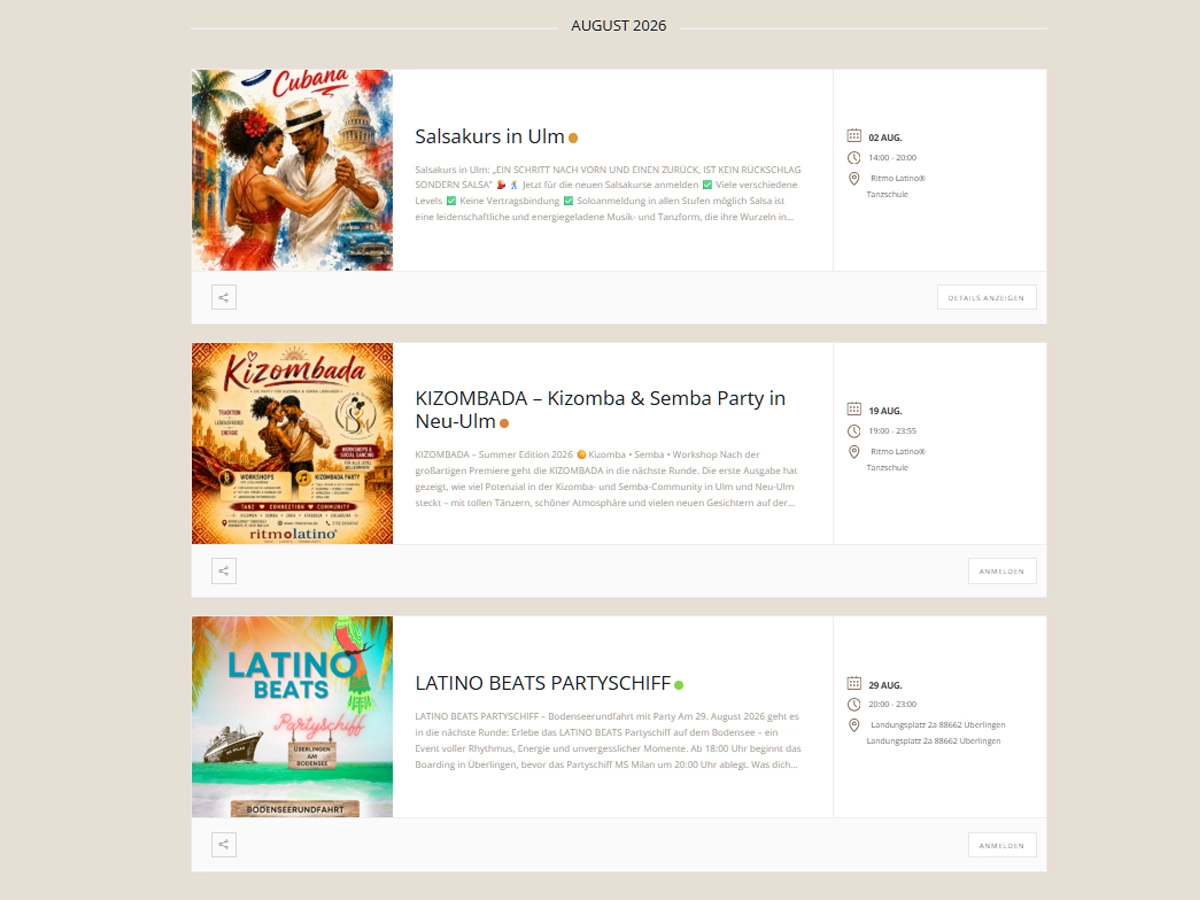Share the Salsakurs in Ulm event
The height and width of the screenshot is (900, 1200).
click(x=224, y=297)
